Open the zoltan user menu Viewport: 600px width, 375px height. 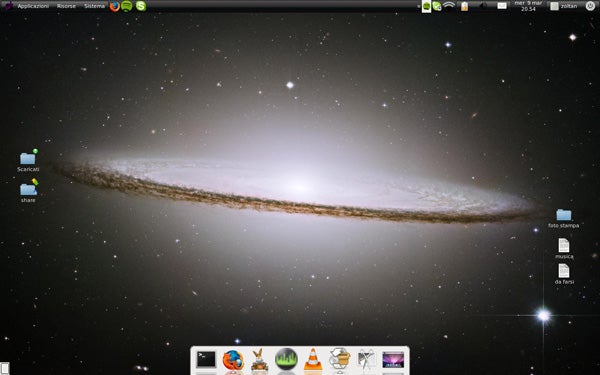coord(564,6)
